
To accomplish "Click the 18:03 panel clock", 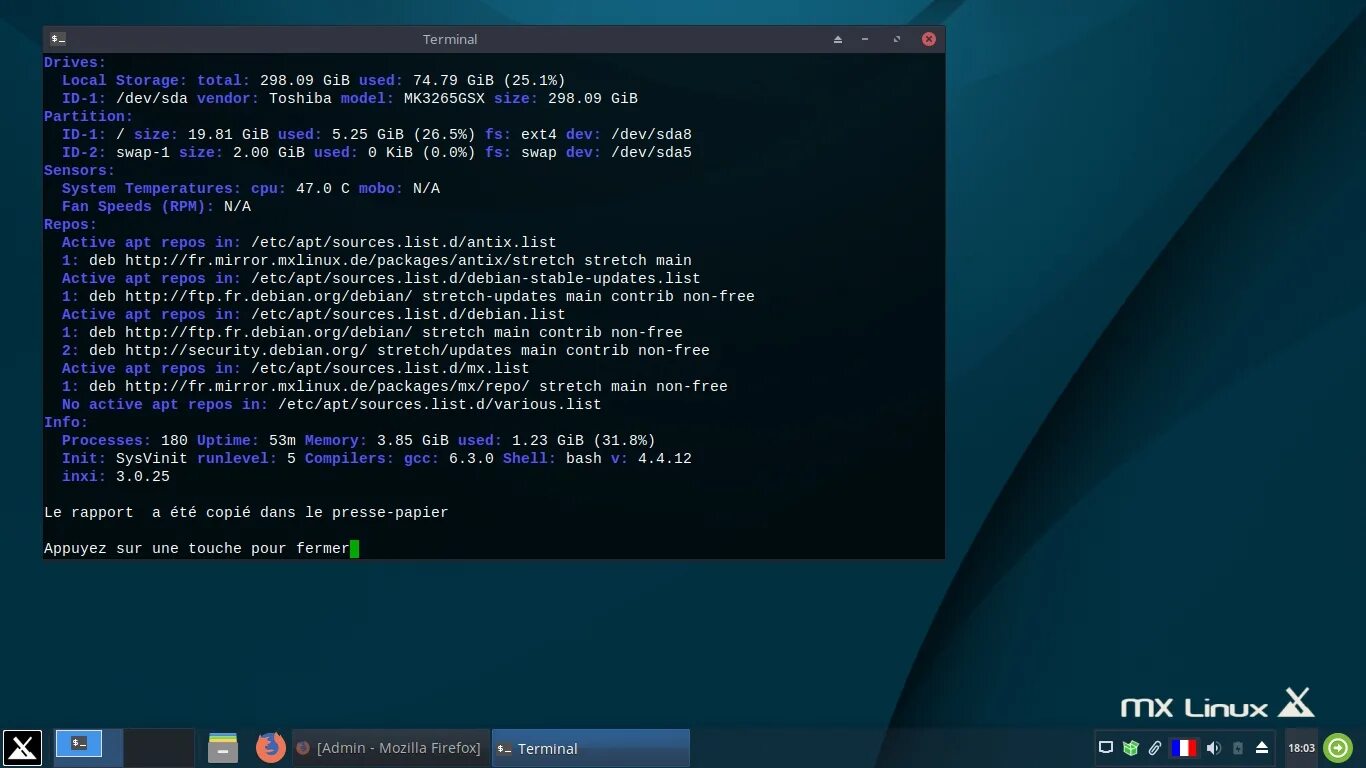I will (1301, 748).
